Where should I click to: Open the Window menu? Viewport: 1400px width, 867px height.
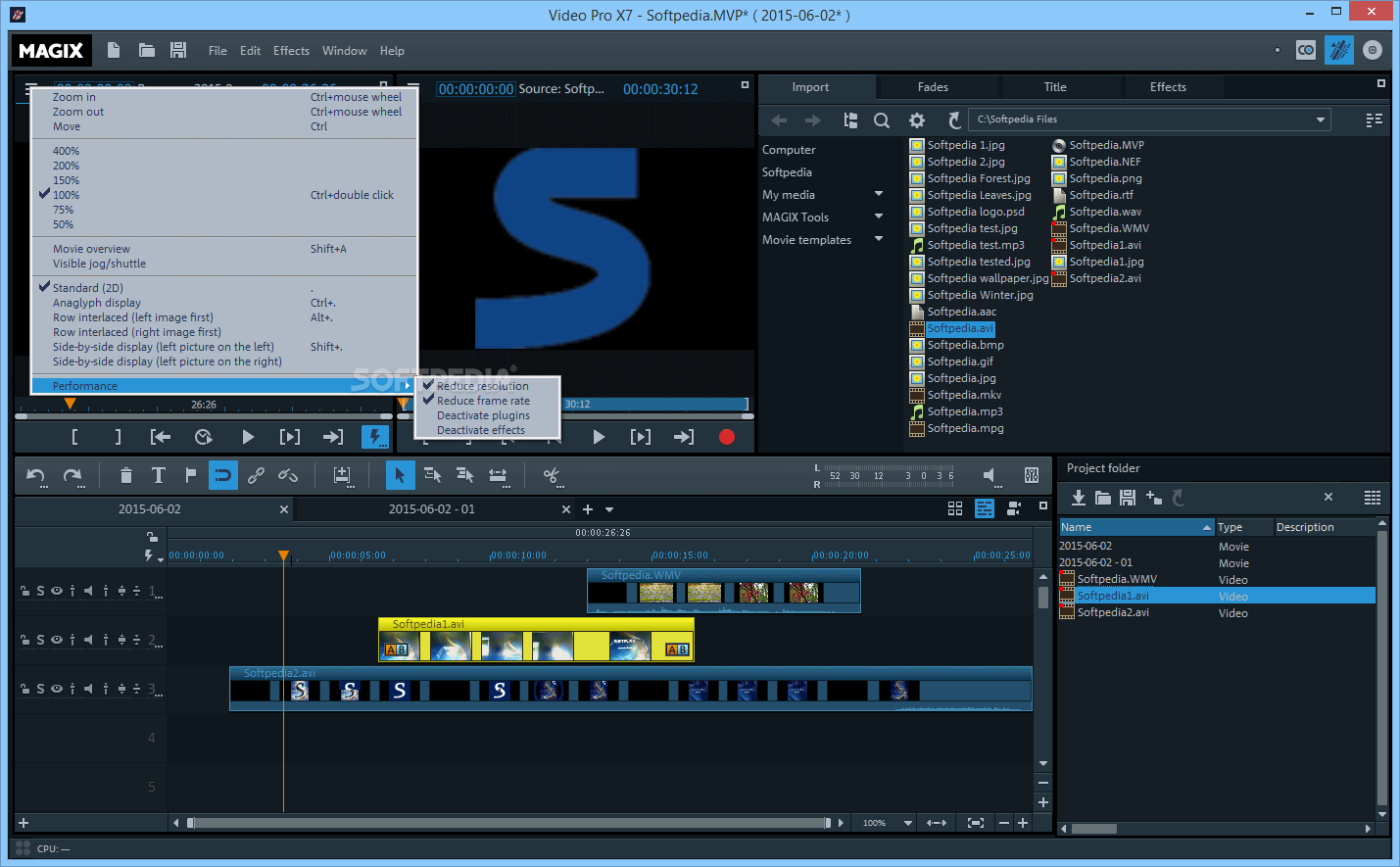pyautogui.click(x=345, y=51)
